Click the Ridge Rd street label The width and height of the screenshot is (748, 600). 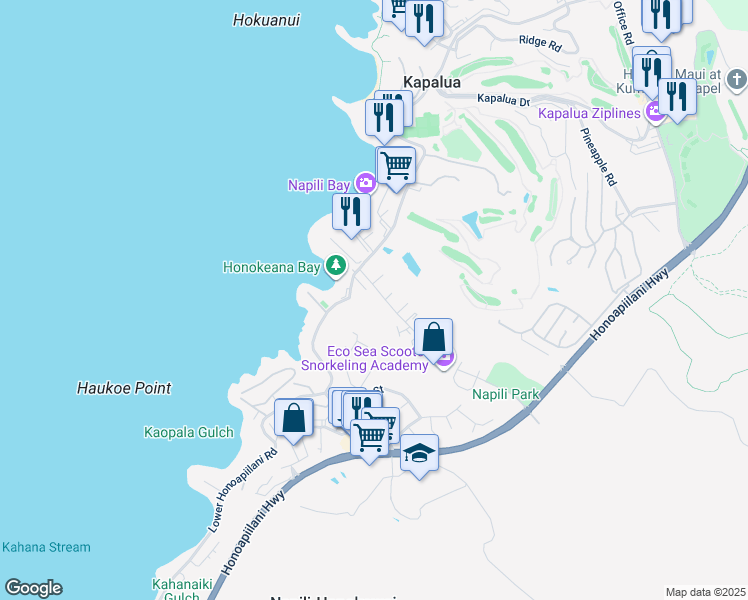pyautogui.click(x=540, y=43)
